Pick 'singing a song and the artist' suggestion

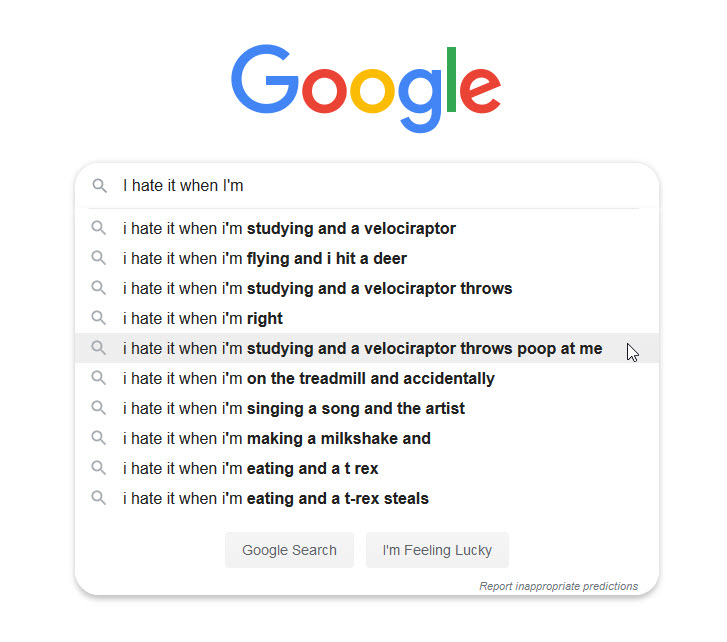click(293, 409)
